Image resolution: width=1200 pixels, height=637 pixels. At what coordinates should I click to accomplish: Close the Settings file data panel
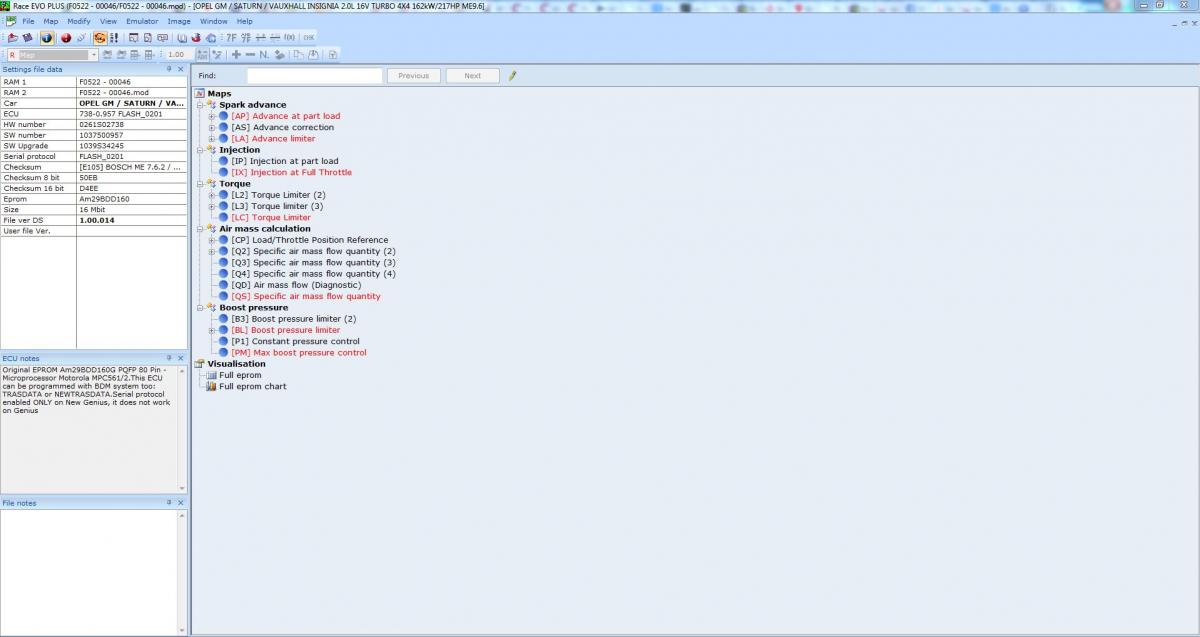click(180, 69)
